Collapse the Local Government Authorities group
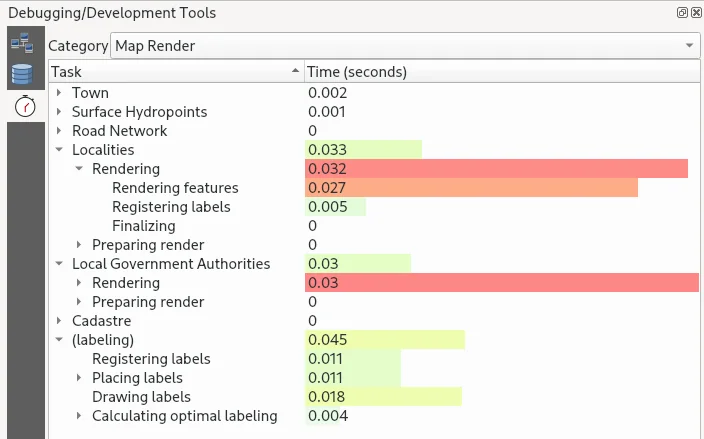Viewport: 704px width, 439px height. (59, 264)
